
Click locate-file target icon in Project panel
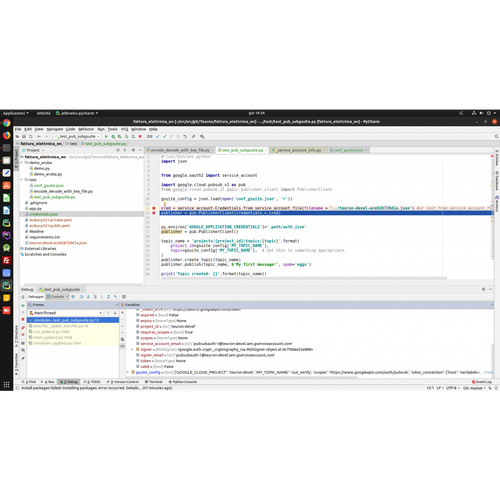coord(118,150)
